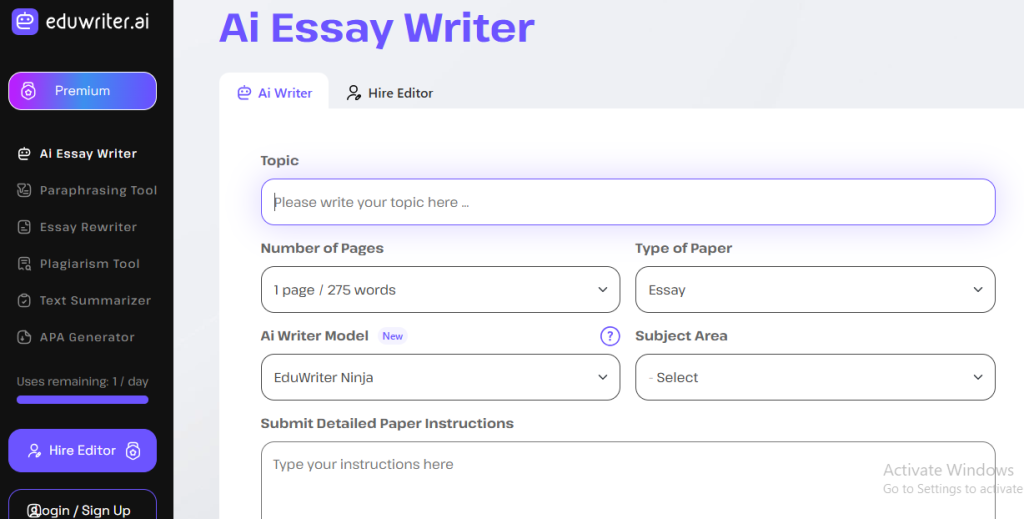Click the Text Summarizer sidebar icon
The image size is (1024, 519).
pos(24,300)
